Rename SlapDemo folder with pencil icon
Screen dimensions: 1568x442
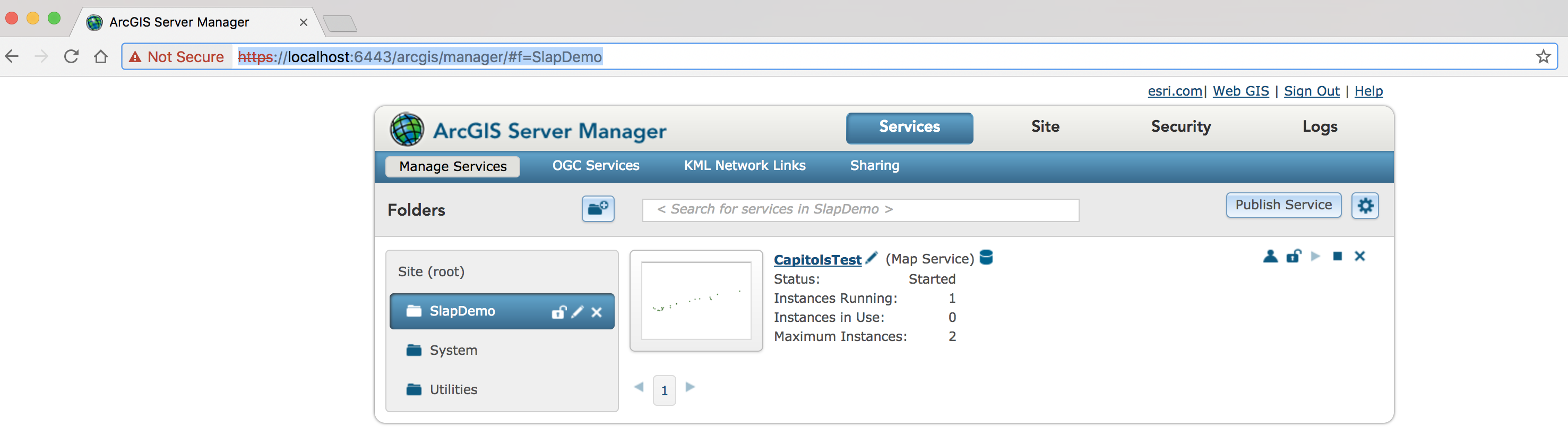578,312
